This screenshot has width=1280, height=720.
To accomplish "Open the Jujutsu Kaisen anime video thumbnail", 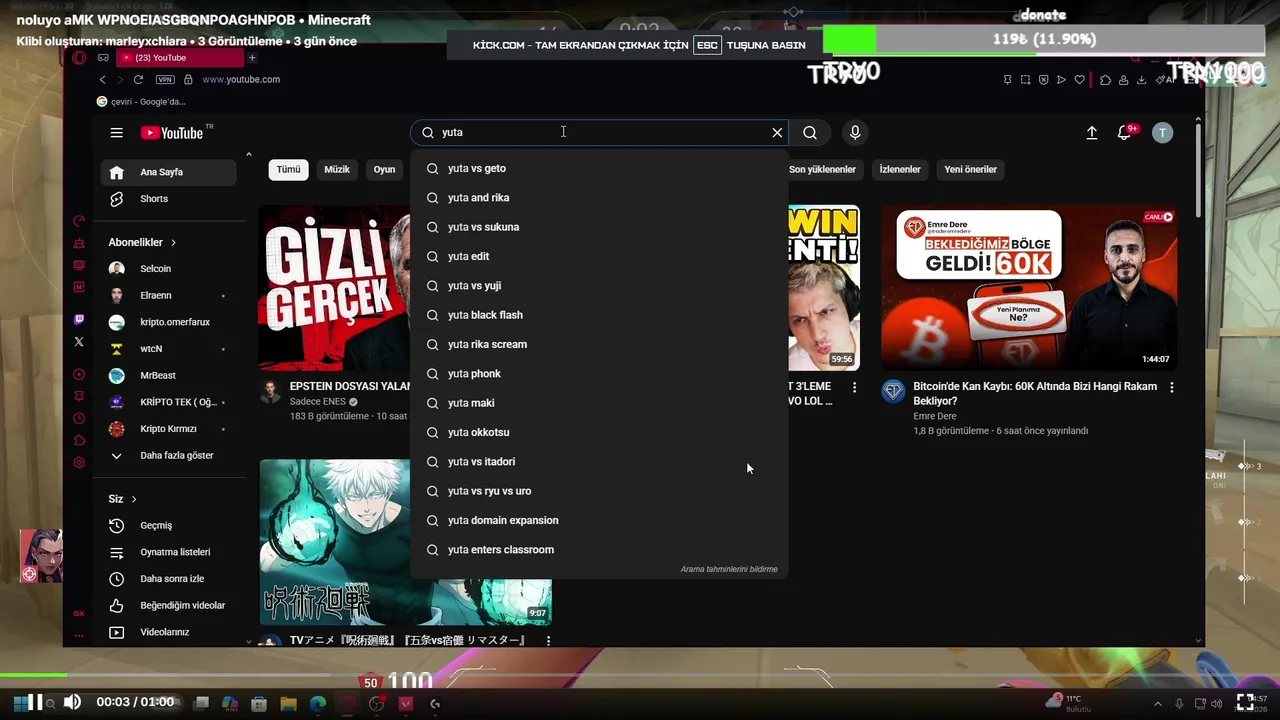I will click(x=405, y=542).
